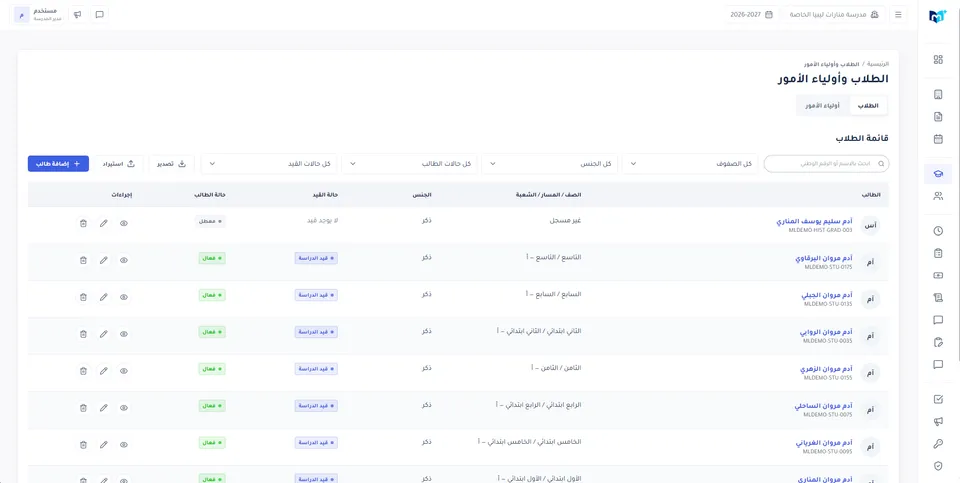This screenshot has height=483, width=960.
Task: Go to الرئيسية breadcrumb
Action: click(877, 64)
